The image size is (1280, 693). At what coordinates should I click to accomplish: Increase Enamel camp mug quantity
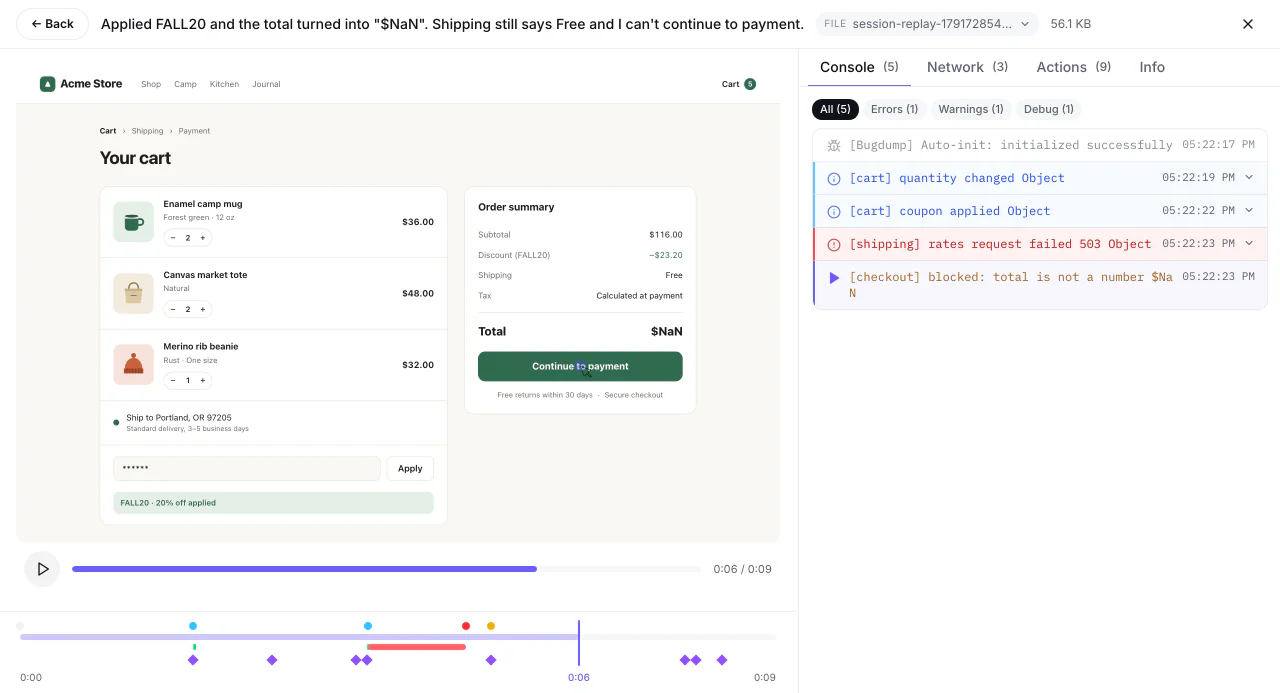point(203,238)
